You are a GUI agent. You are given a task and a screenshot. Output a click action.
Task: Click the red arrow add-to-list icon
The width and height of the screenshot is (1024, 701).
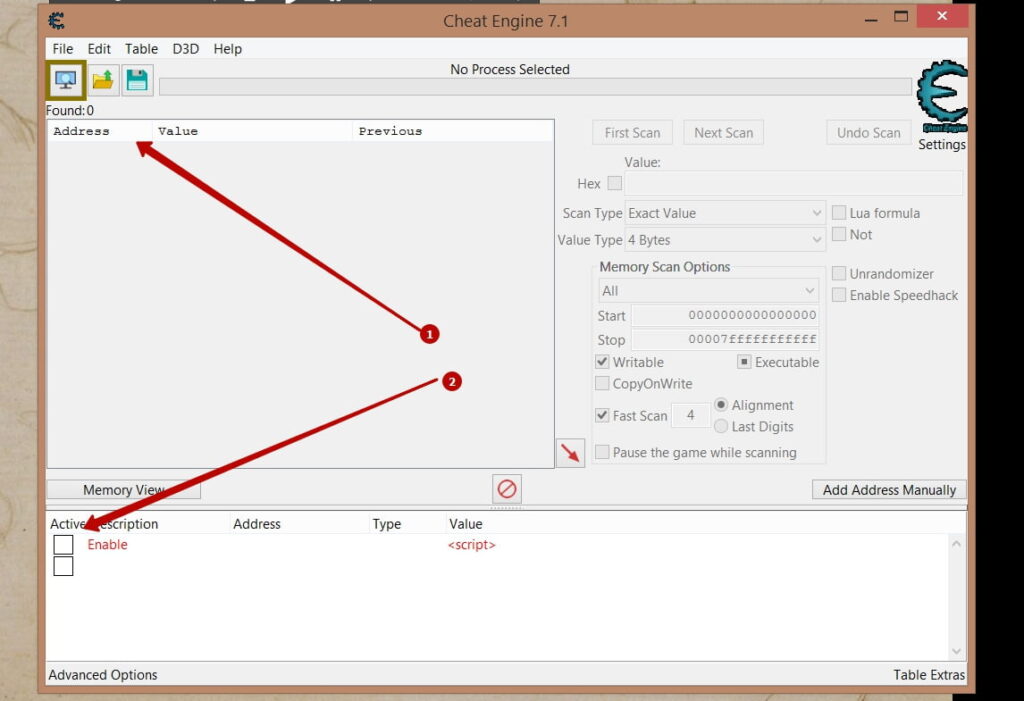(x=570, y=452)
